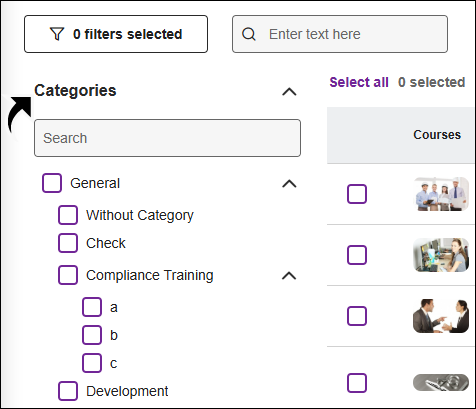Click the magnifier search icon
Image resolution: width=476 pixels, height=409 pixels.
click(x=249, y=34)
